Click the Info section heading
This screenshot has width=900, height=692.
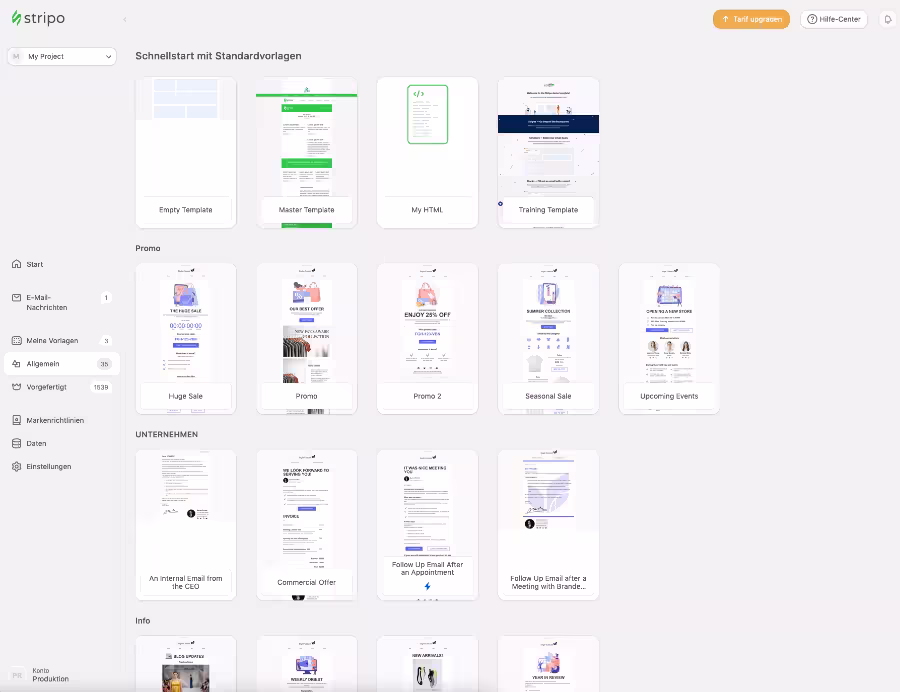(142, 620)
